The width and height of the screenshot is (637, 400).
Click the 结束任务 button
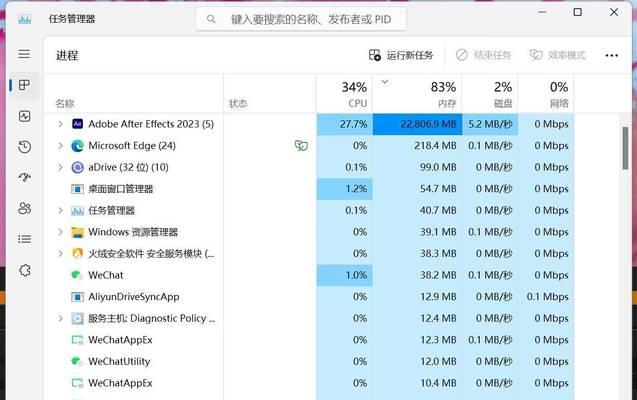coord(483,55)
